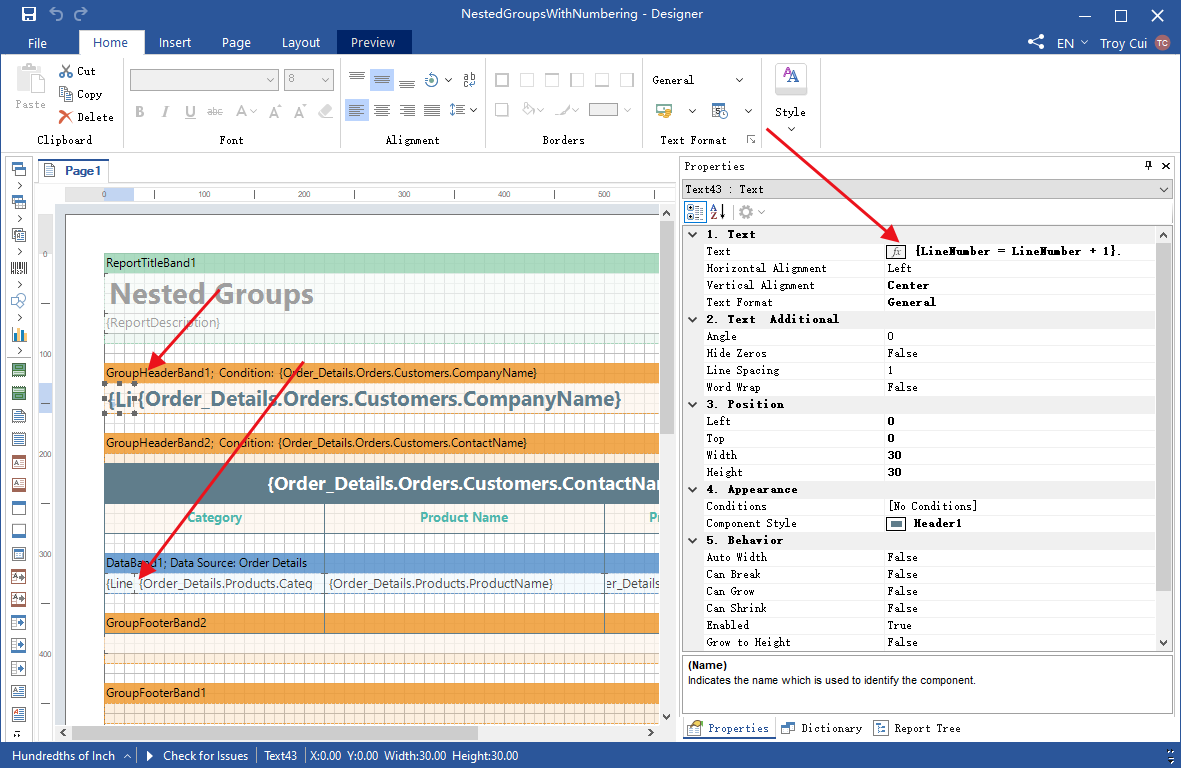This screenshot has height=768, width=1181.
Task: Click the barcode component in left toolbox
Action: pos(19,268)
